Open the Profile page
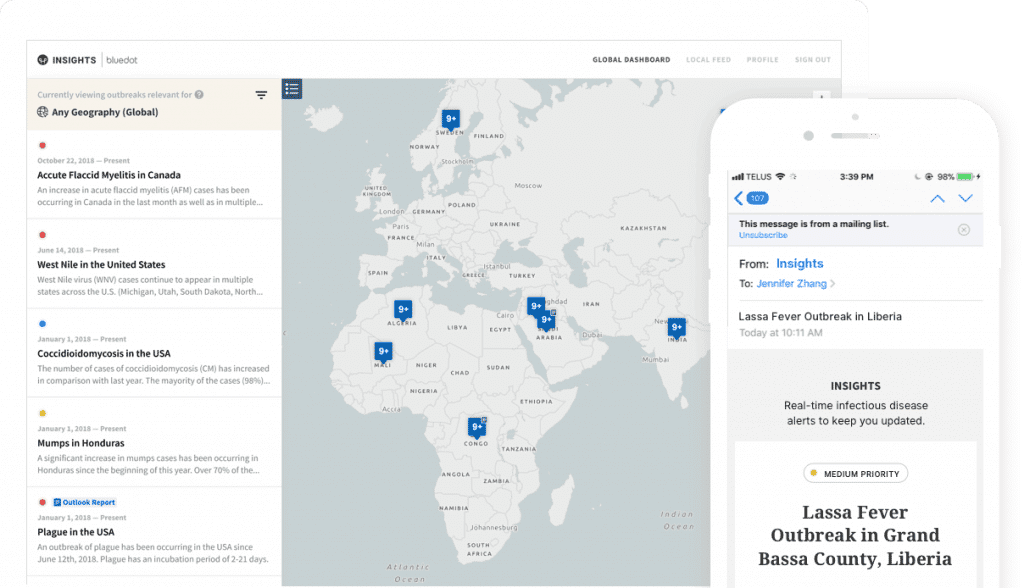Image resolution: width=1024 pixels, height=588 pixels. (x=763, y=60)
